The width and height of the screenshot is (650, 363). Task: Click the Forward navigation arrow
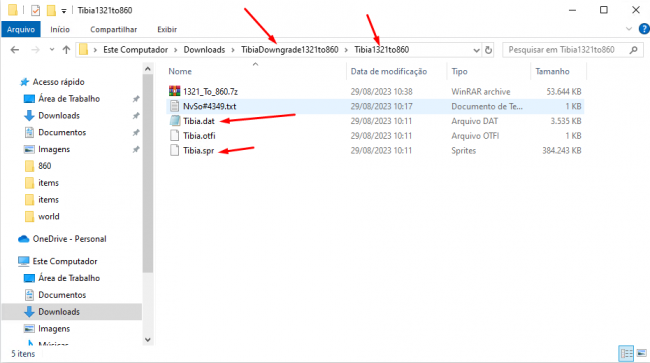click(36, 50)
